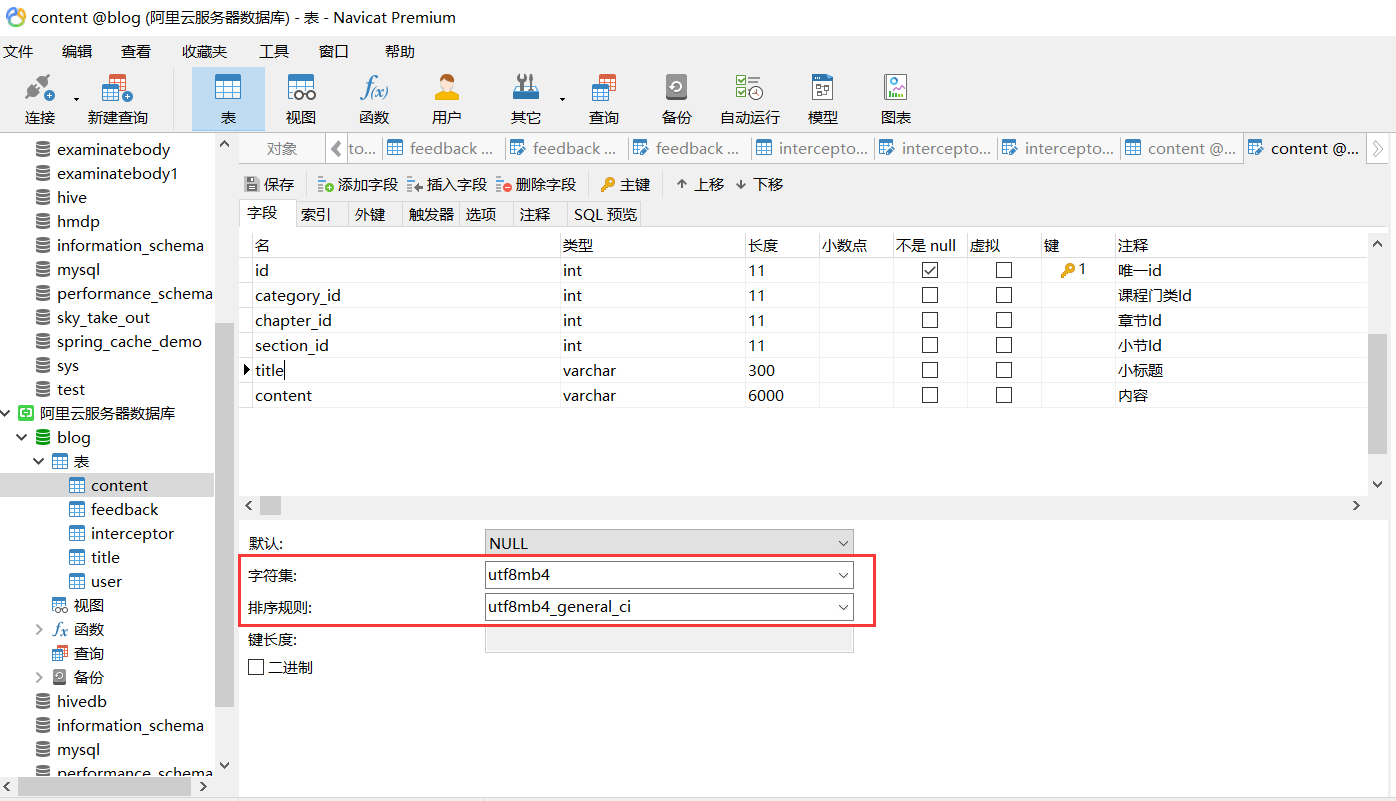Switch to the SQL 预览 tab
This screenshot has width=1396, height=801.
[604, 214]
